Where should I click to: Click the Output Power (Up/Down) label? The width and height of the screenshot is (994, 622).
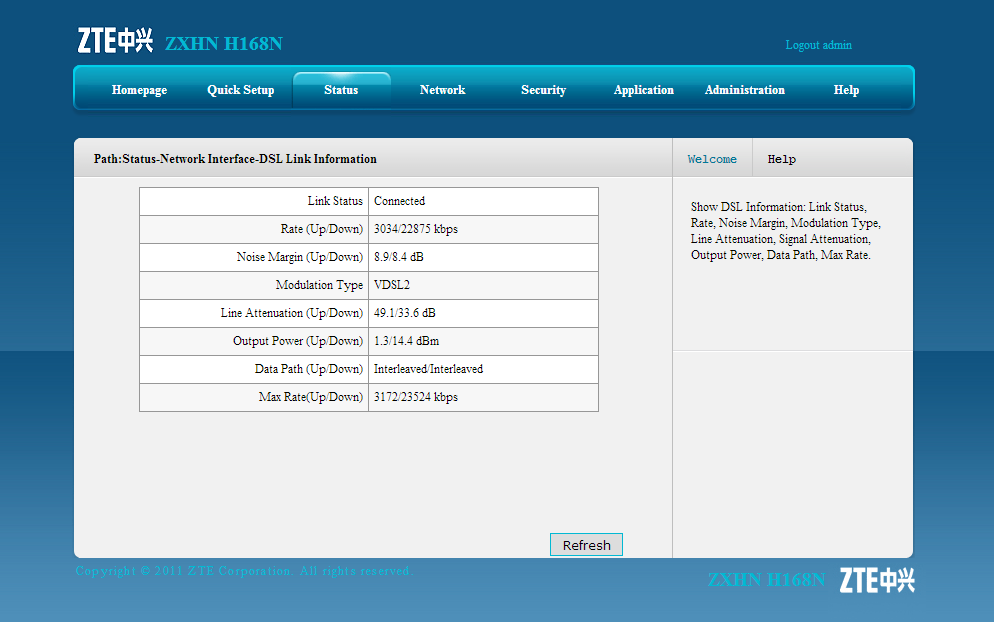297,340
